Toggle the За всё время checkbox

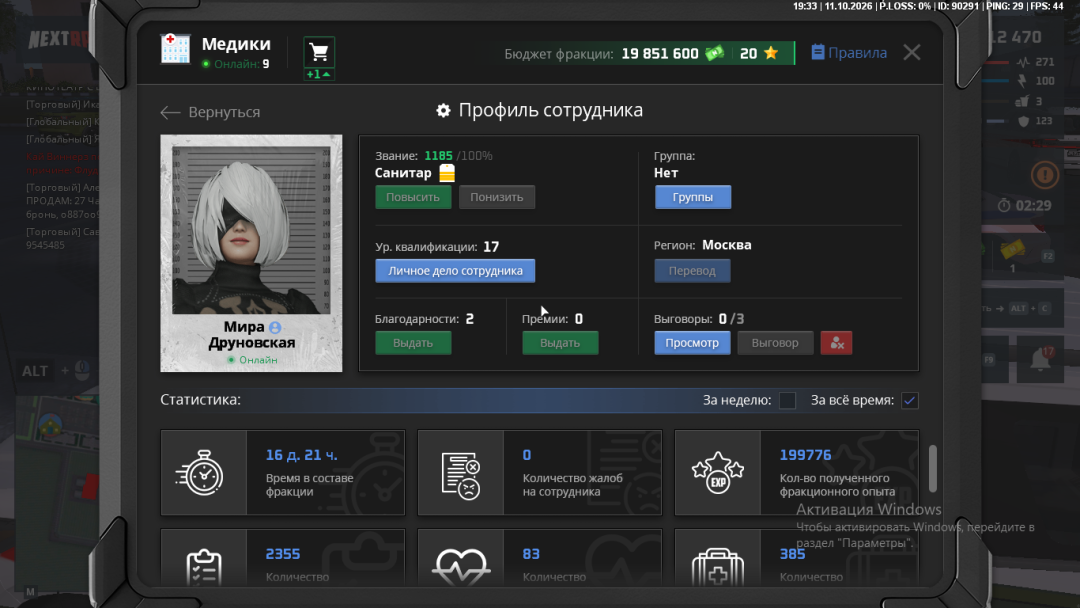coord(909,400)
